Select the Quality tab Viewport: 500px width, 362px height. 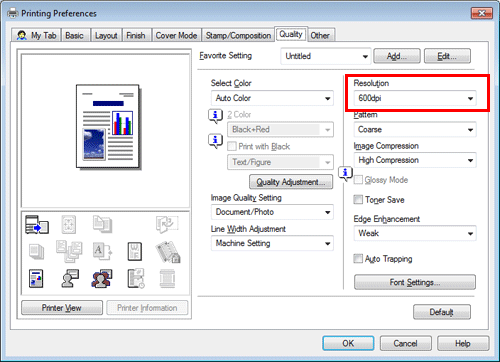pos(291,34)
